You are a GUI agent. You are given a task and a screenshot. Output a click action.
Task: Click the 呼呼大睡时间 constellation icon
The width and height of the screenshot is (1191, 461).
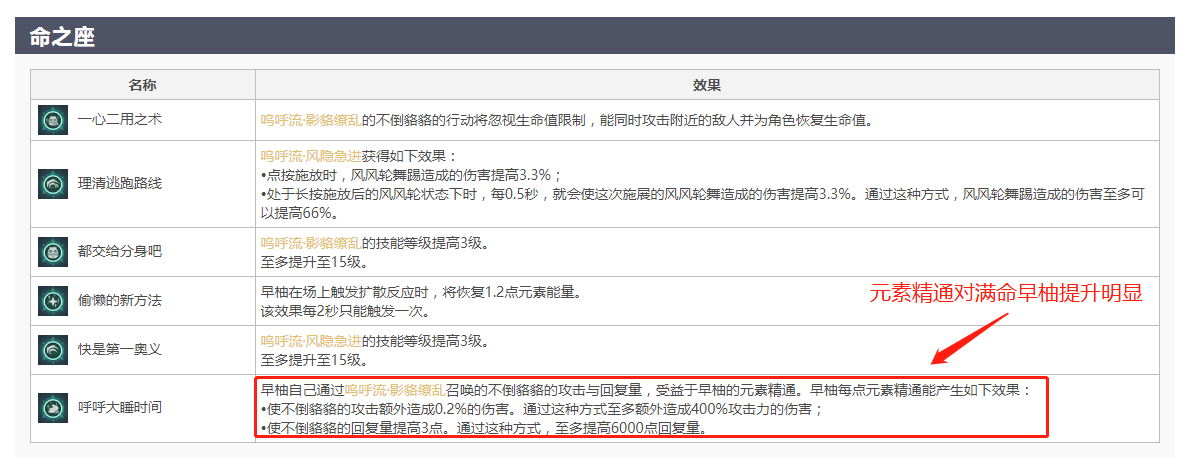pyautogui.click(x=53, y=408)
